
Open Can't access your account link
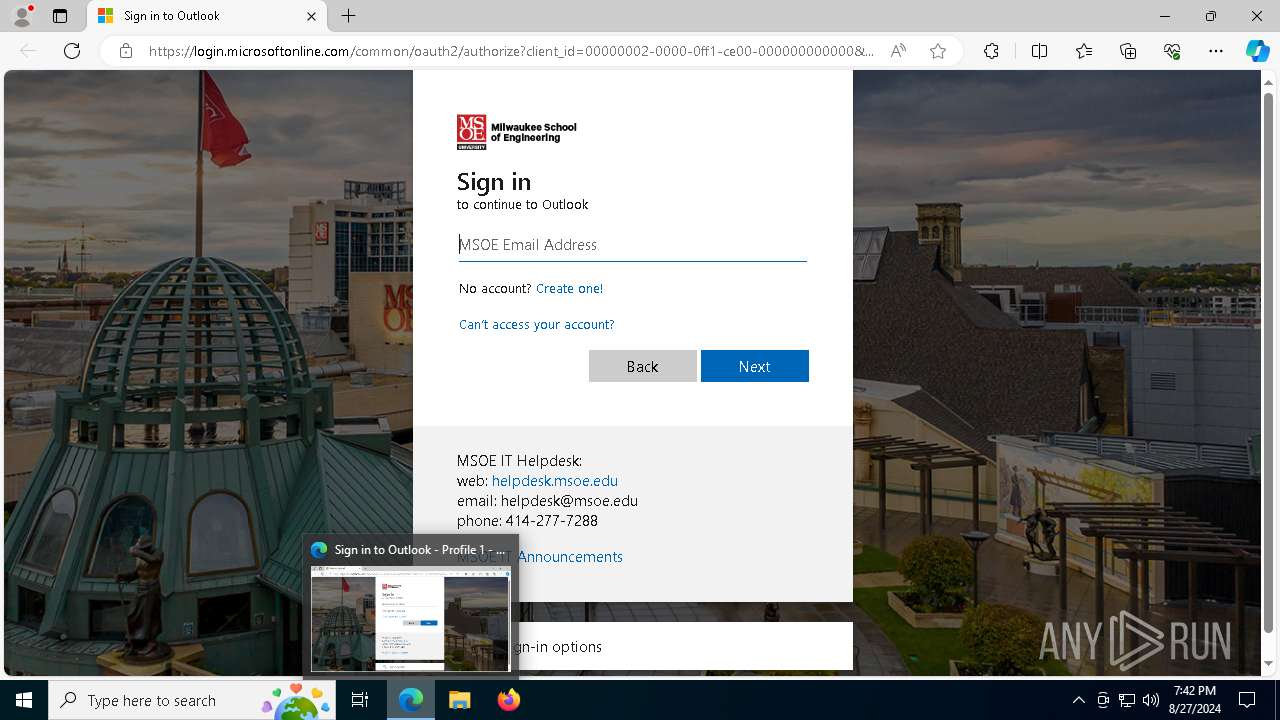[x=536, y=324]
